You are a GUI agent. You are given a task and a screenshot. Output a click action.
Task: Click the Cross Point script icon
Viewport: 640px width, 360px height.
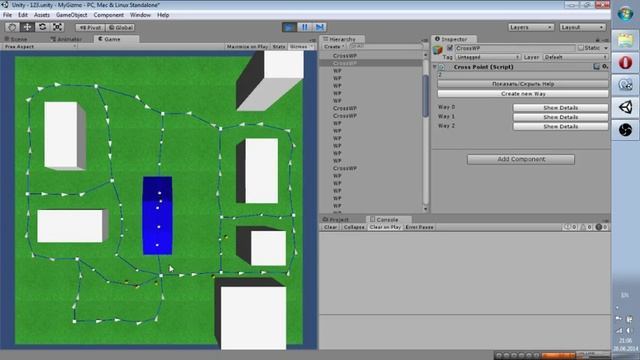442,67
